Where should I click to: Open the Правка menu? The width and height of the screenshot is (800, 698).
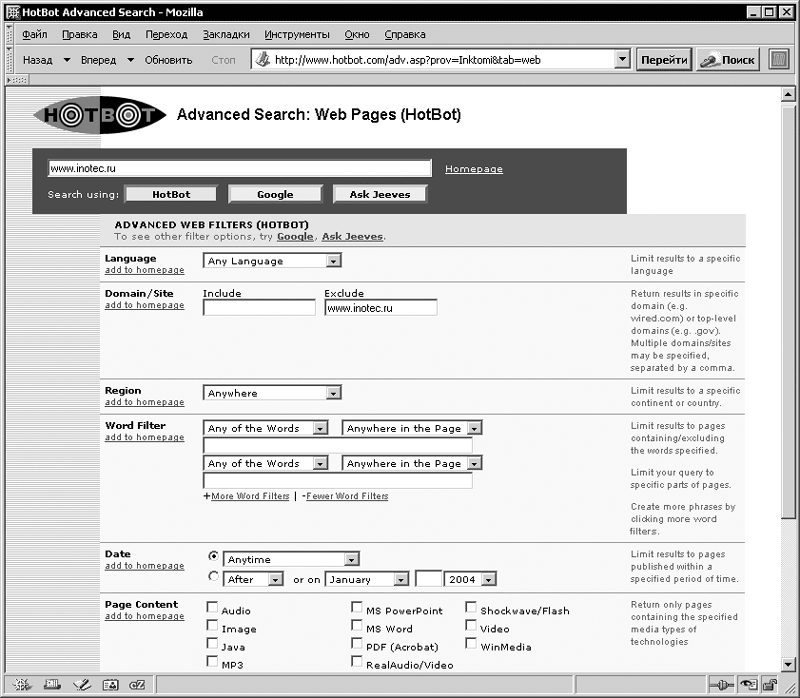[x=80, y=34]
